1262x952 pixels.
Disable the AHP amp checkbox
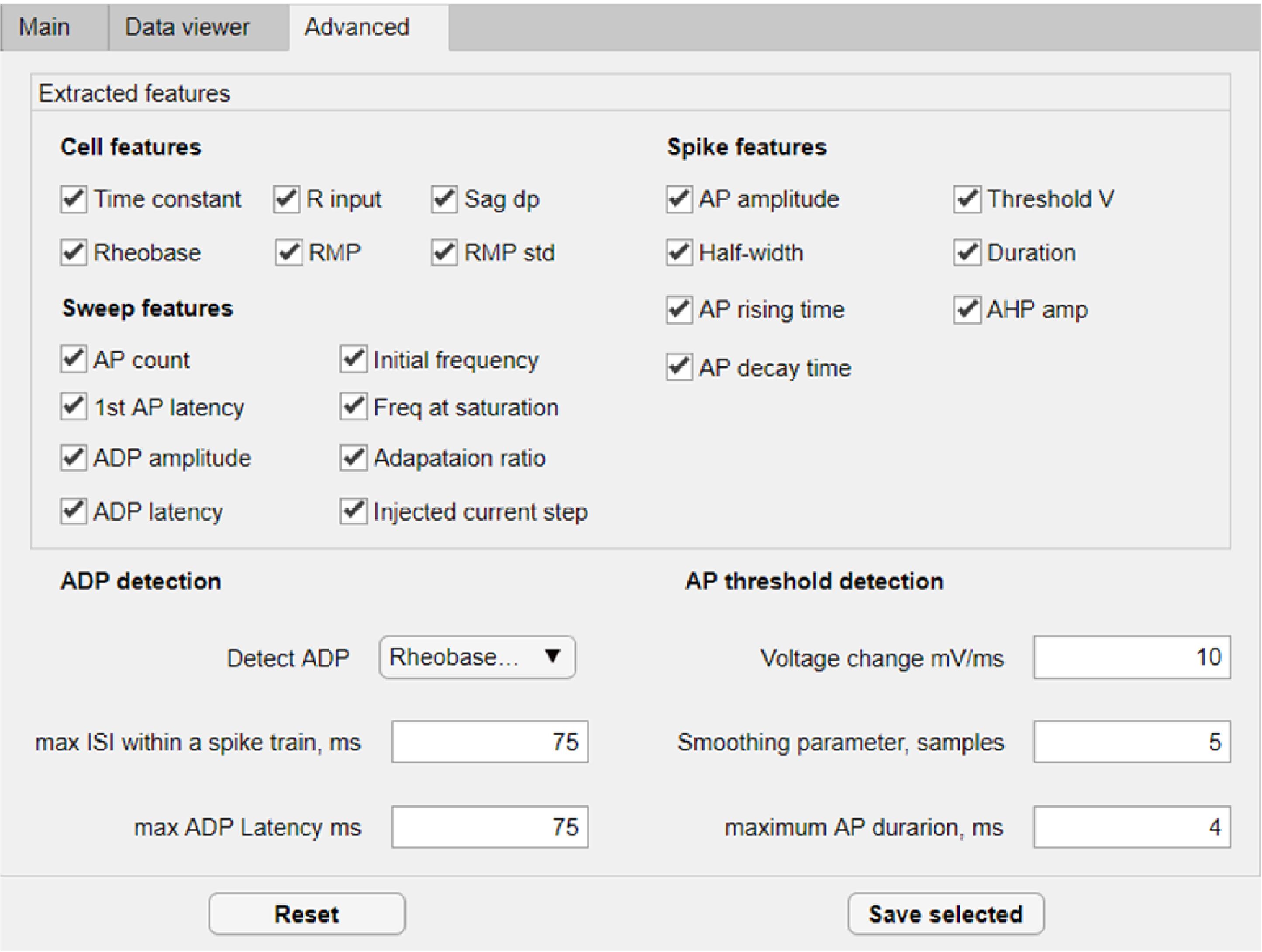pyautogui.click(x=967, y=310)
